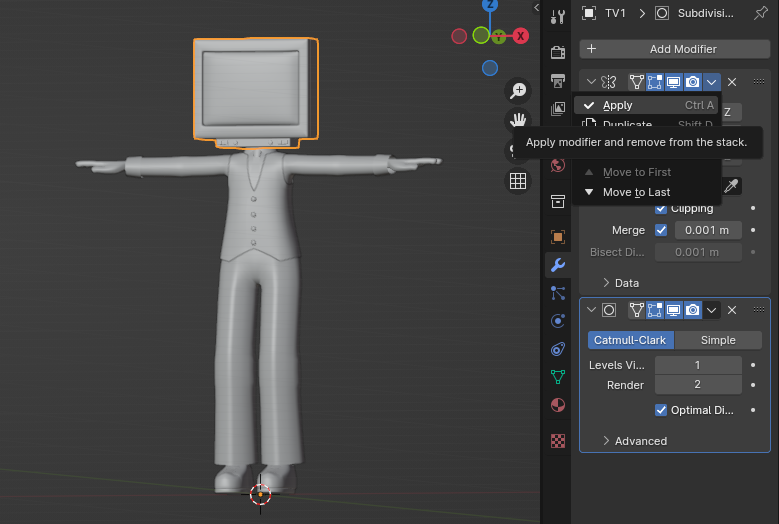
Task: Click the green Y axis on navigation gizmo
Action: (499, 37)
